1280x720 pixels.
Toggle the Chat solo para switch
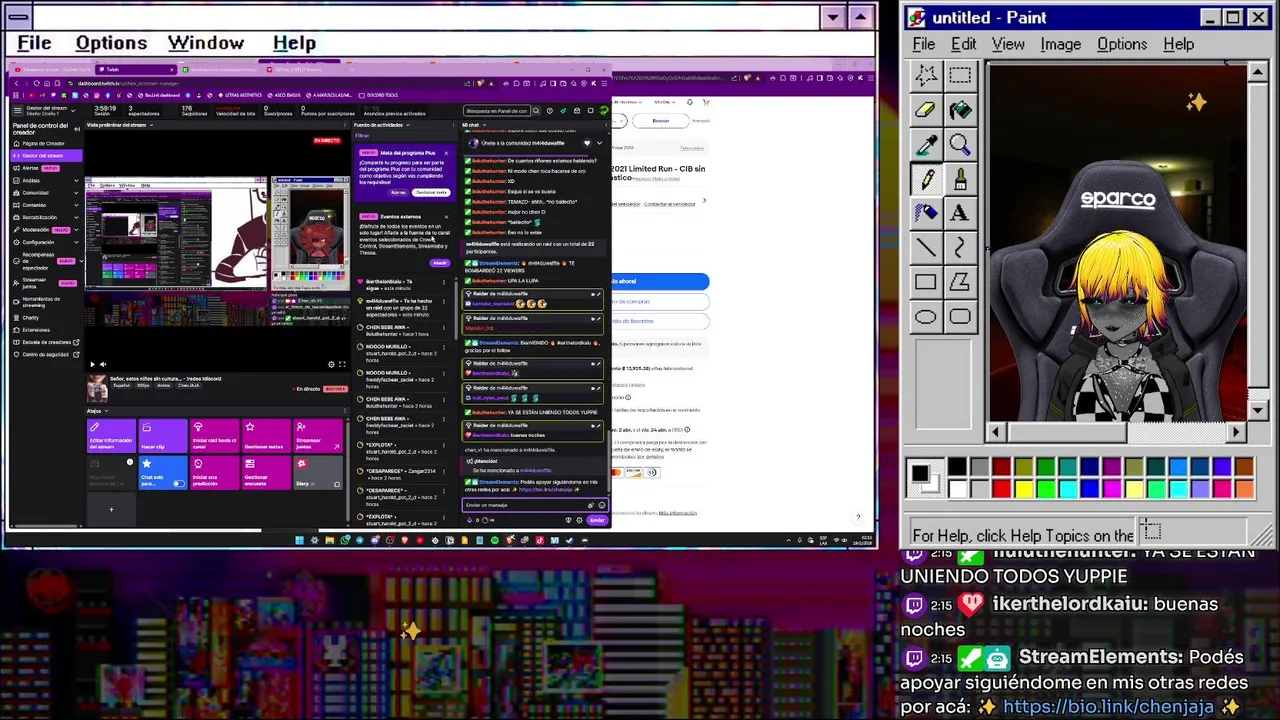[x=178, y=483]
